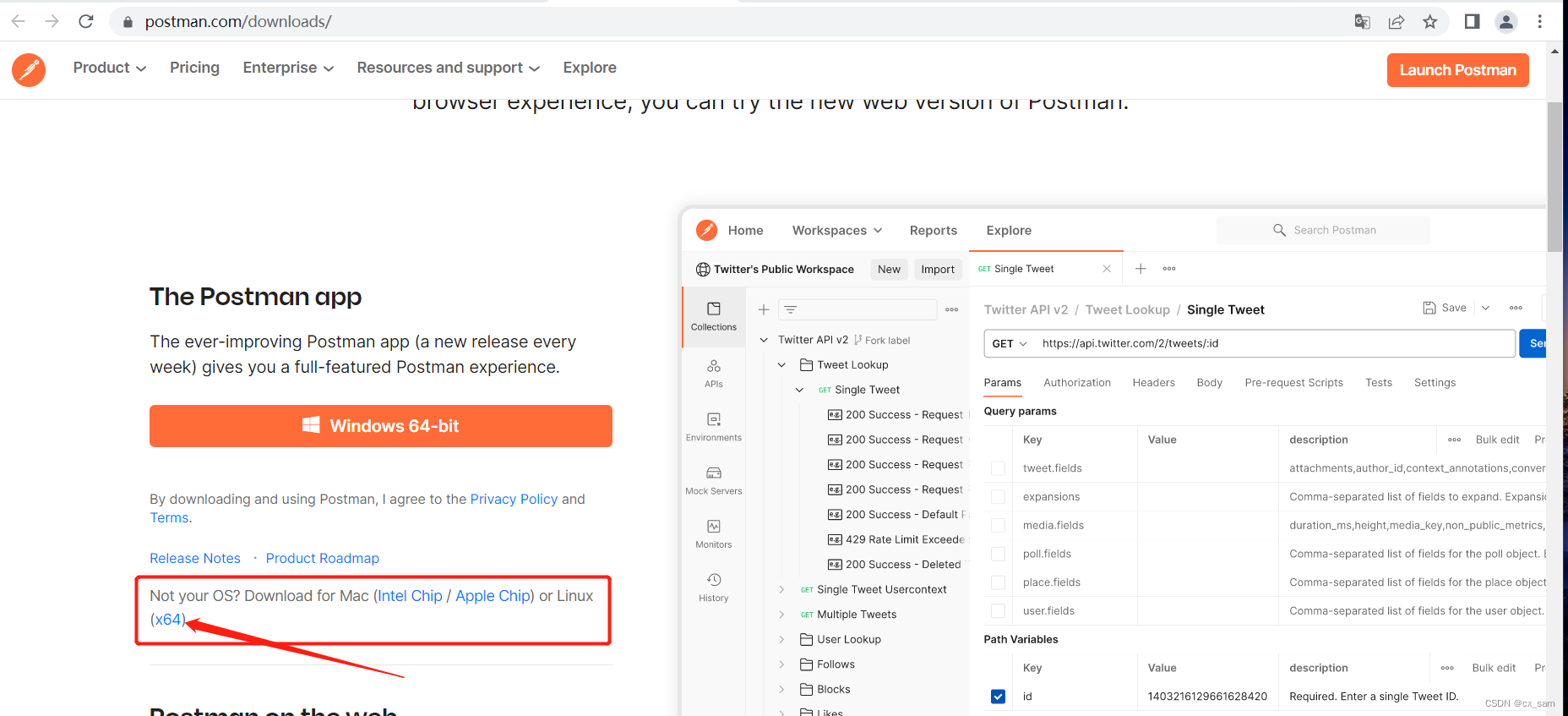The width and height of the screenshot is (1568, 716).
Task: Click the Postman logo in site header
Action: [x=29, y=69]
